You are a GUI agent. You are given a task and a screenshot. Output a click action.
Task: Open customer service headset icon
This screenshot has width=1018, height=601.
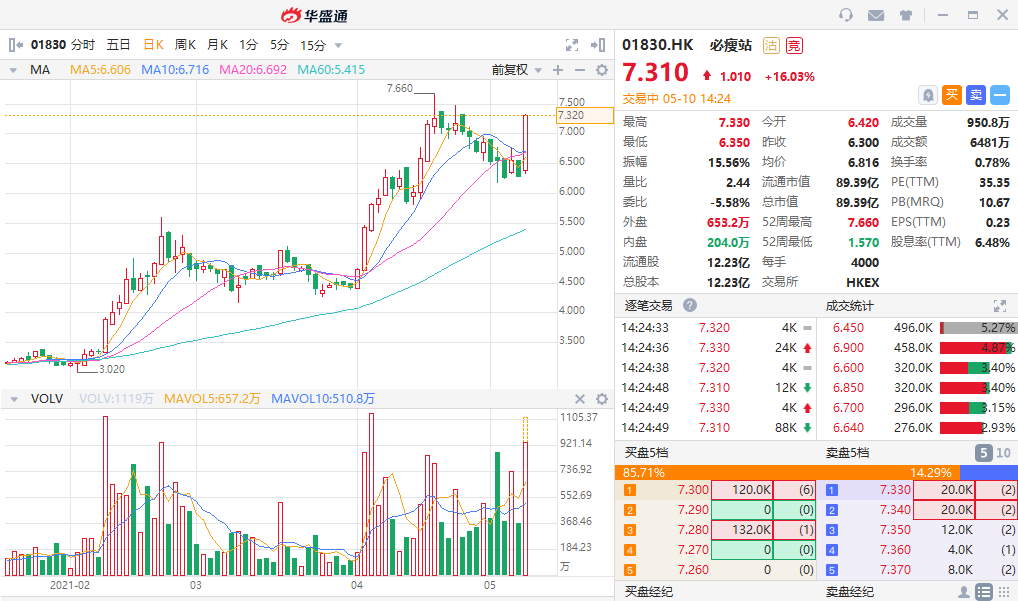(x=846, y=15)
